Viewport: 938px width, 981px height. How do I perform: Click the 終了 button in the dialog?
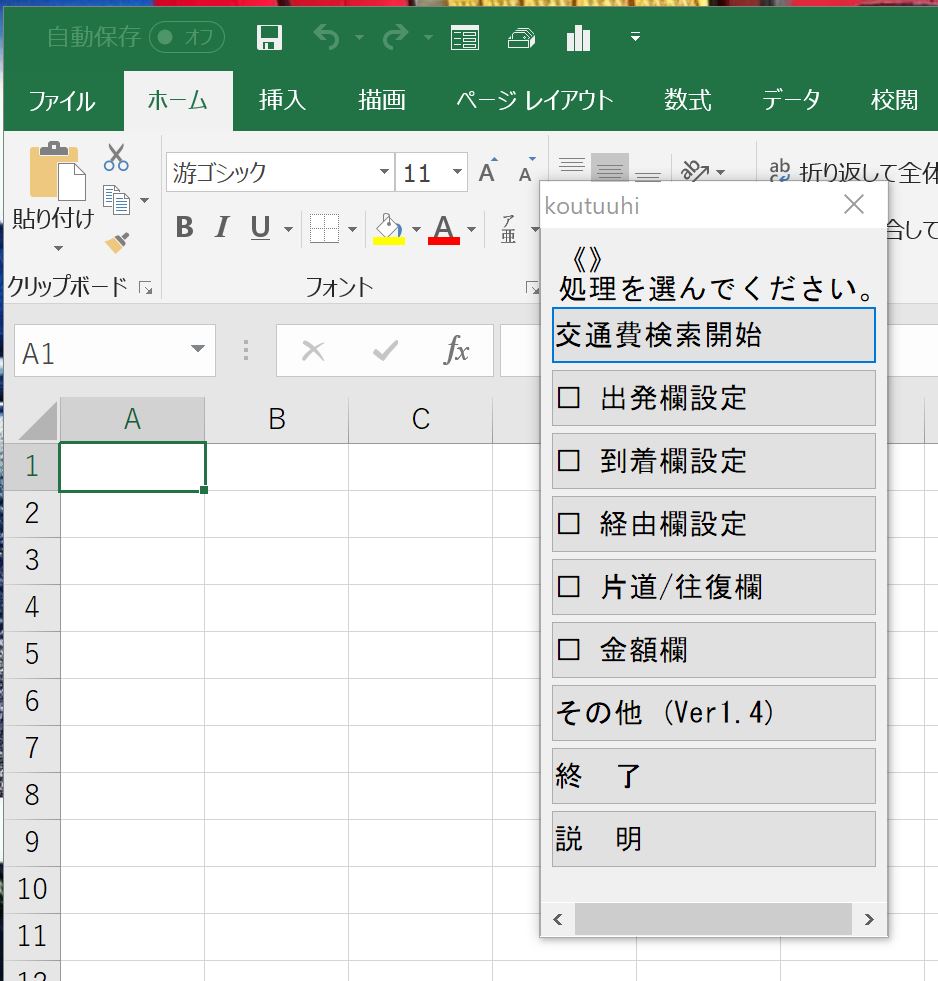[713, 776]
